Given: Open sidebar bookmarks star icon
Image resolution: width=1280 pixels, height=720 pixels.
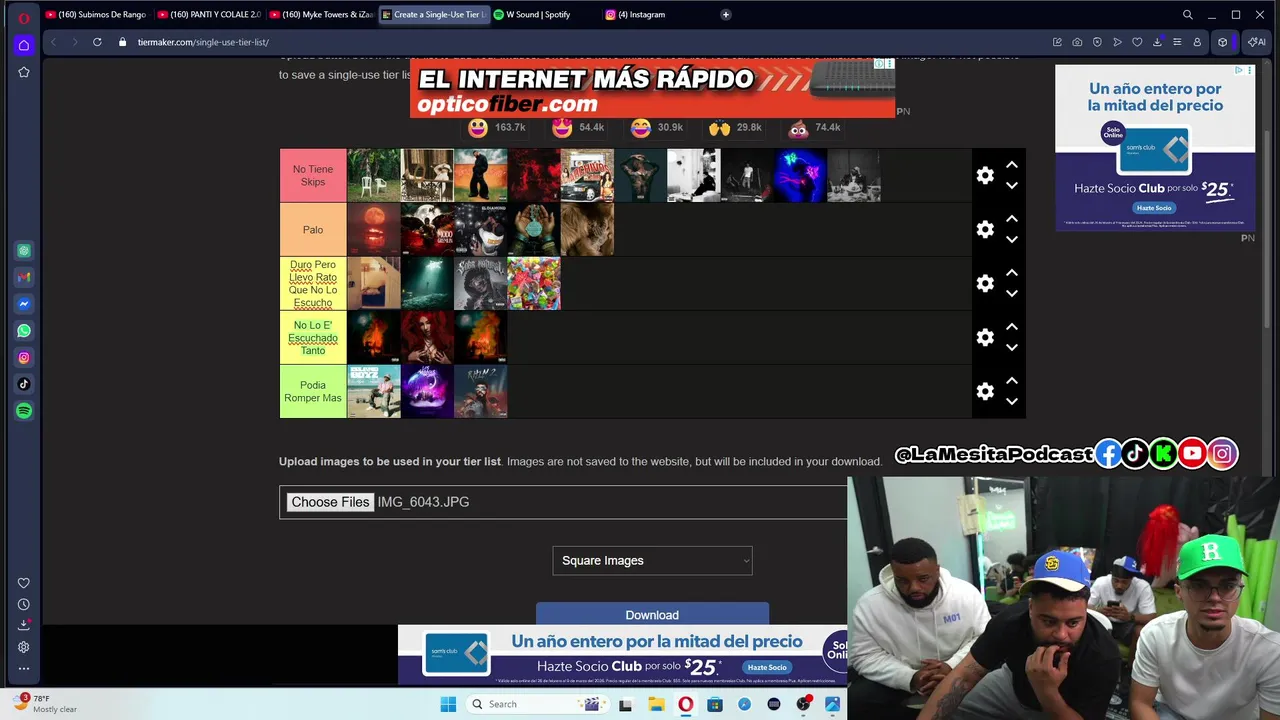Looking at the screenshot, I should 24,72.
